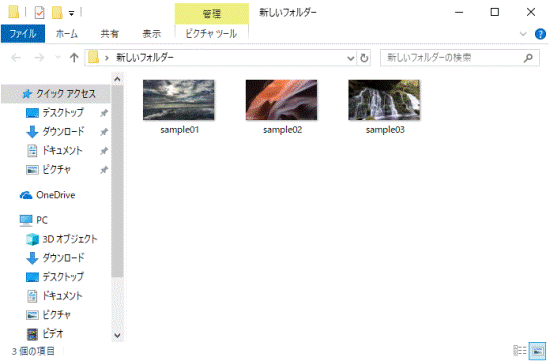Click 新しいフォルダー in the address bar
The width and height of the screenshot is (550, 361).
click(145, 57)
